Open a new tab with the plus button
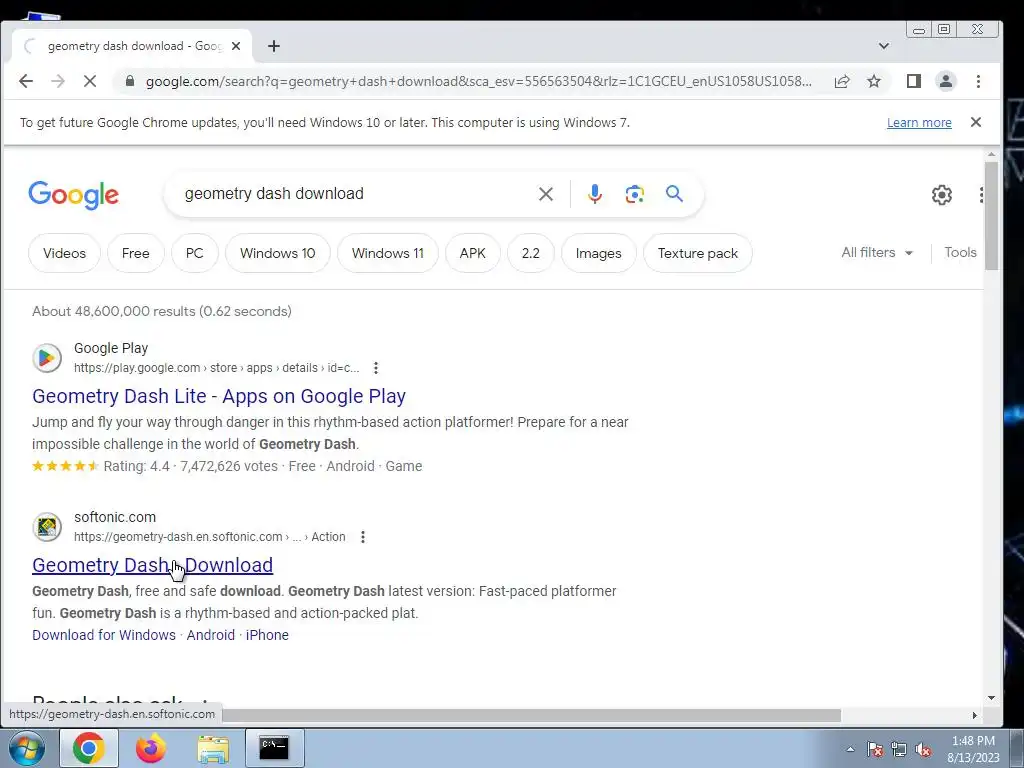 [x=274, y=46]
